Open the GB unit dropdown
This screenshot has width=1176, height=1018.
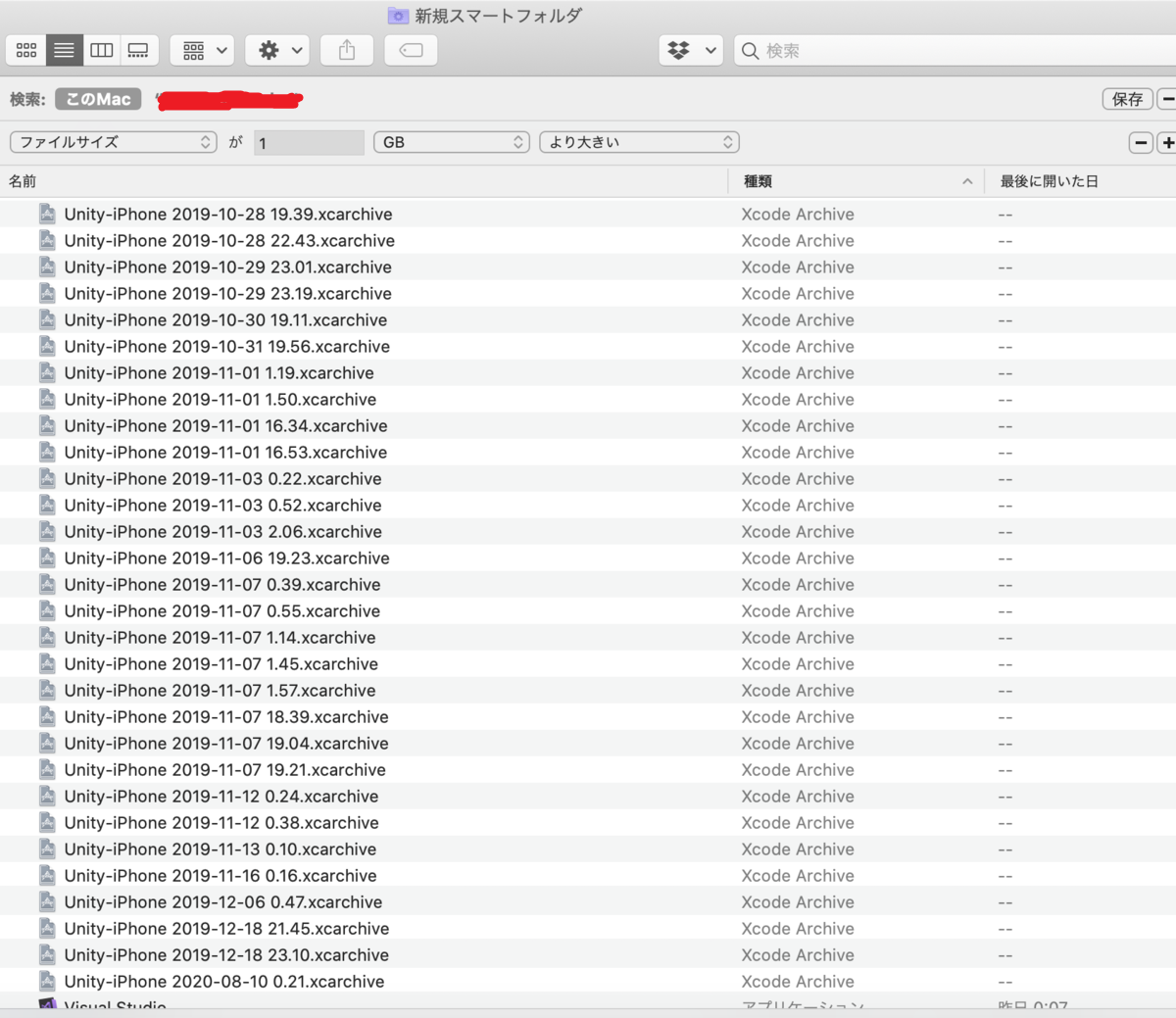pos(452,142)
